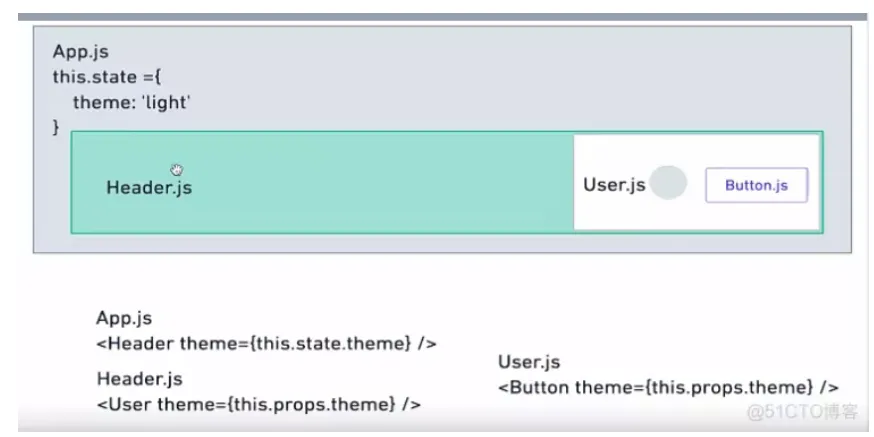874x437 pixels.
Task: Click the gray user avatar circle
Action: (x=668, y=182)
